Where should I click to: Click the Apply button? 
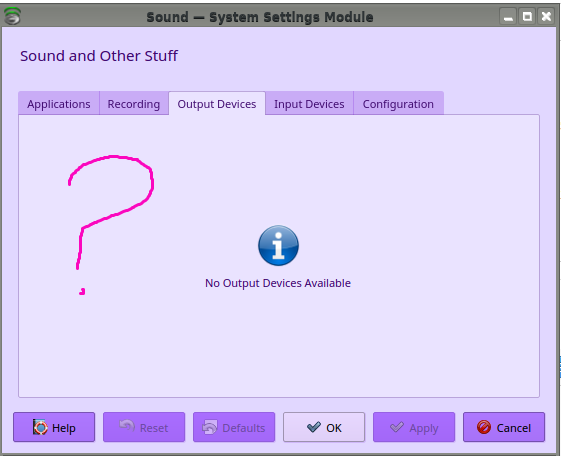pos(414,427)
